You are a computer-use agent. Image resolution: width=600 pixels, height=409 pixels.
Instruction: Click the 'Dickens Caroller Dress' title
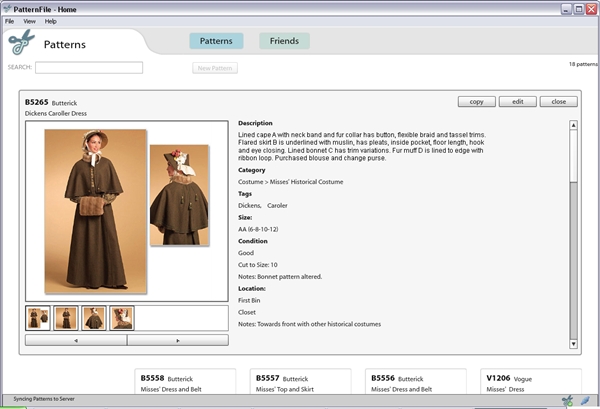pos(56,114)
